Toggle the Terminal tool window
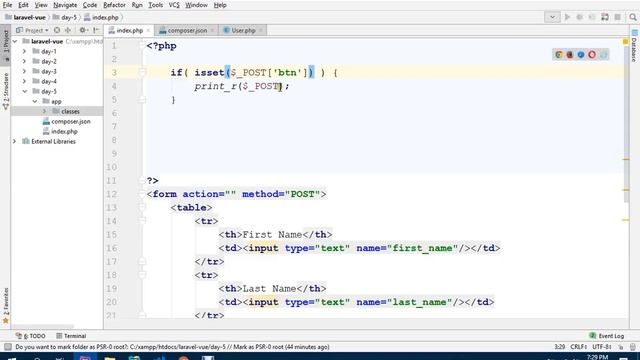 pyautogui.click(x=71, y=336)
